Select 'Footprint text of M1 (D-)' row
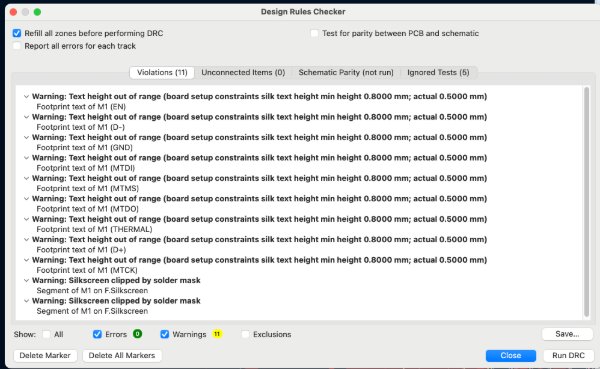The image size is (600, 369). pyautogui.click(x=81, y=127)
